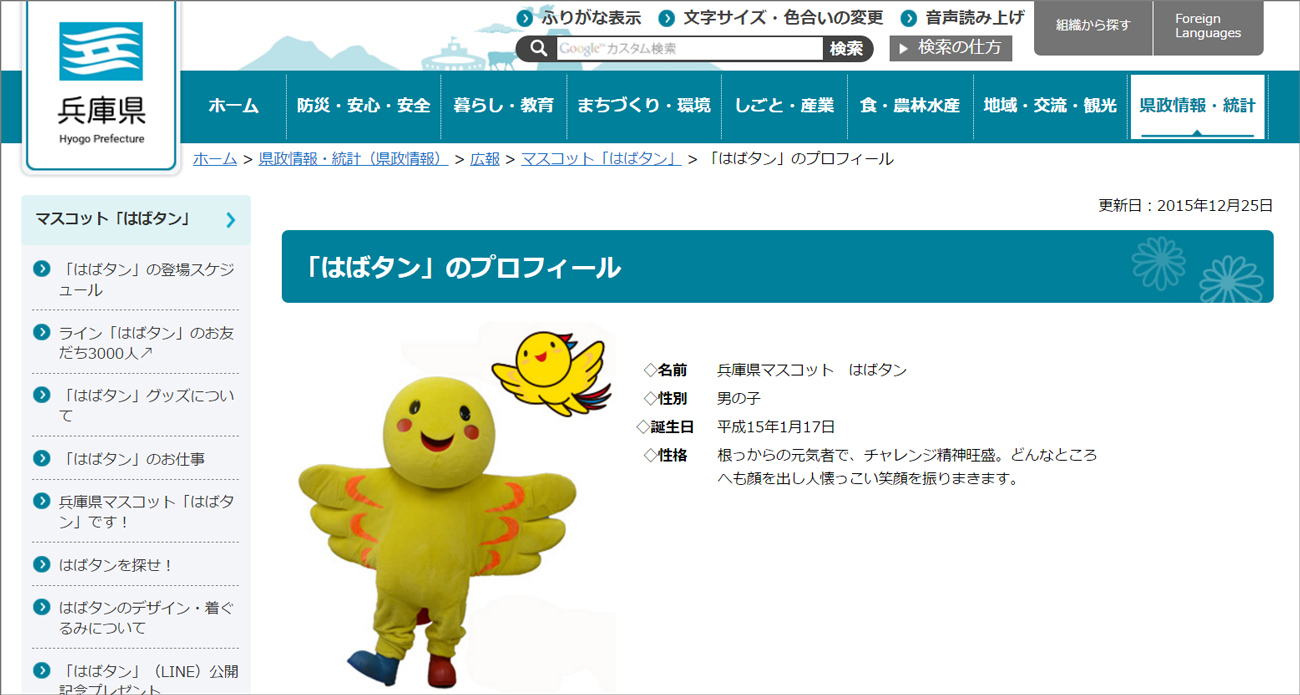Image resolution: width=1300 pixels, height=695 pixels.
Task: Click arrow icon beside 「はばタン」のお仕事
Action: [41, 458]
